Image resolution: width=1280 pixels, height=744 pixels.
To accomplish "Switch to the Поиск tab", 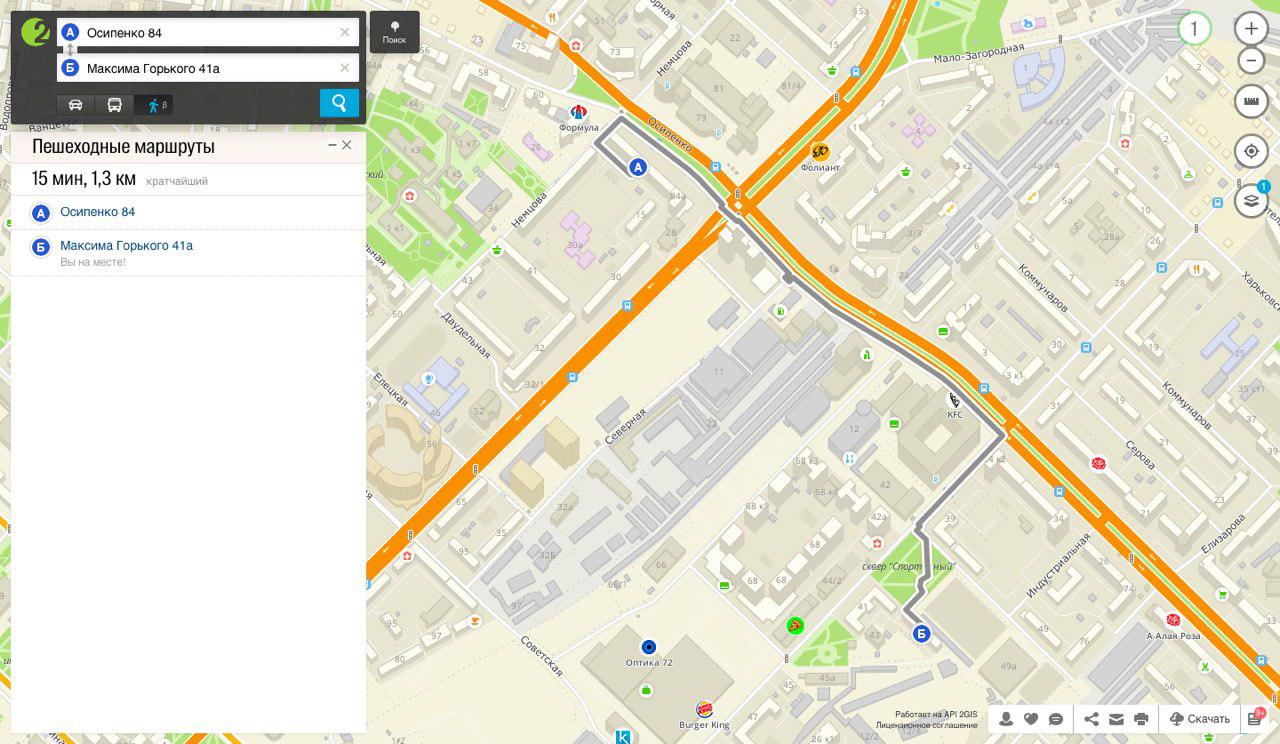I will pyautogui.click(x=394, y=32).
